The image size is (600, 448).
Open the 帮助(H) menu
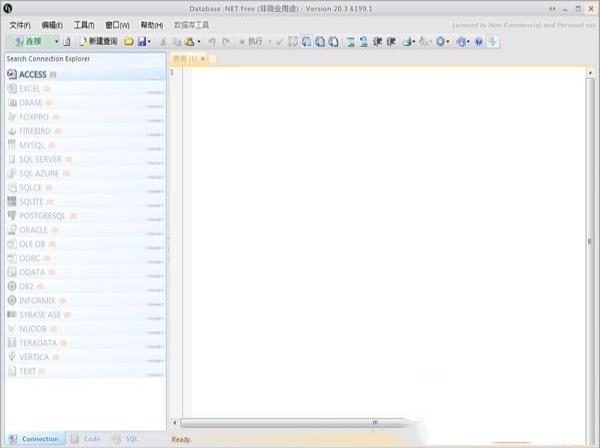tap(152, 25)
